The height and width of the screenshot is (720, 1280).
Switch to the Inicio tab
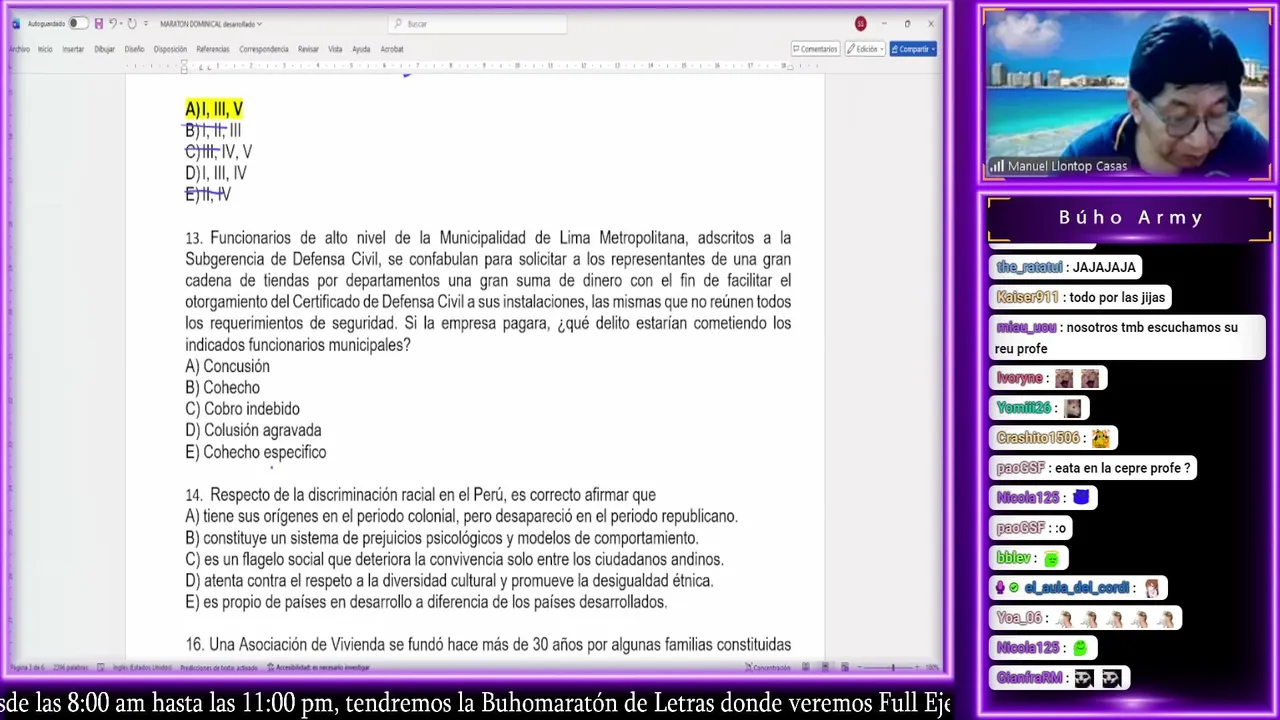tap(45, 49)
